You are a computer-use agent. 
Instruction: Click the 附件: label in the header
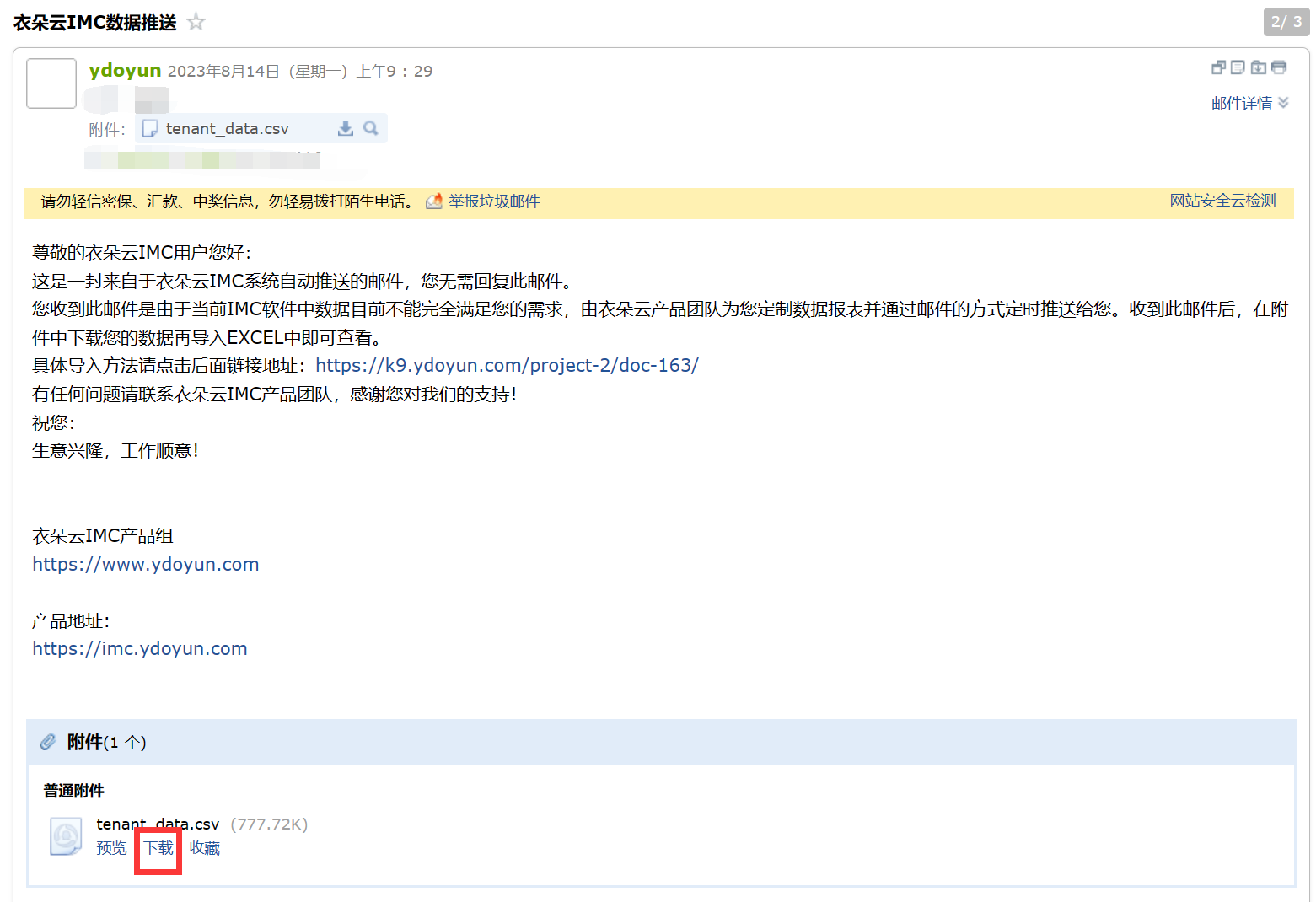[107, 130]
